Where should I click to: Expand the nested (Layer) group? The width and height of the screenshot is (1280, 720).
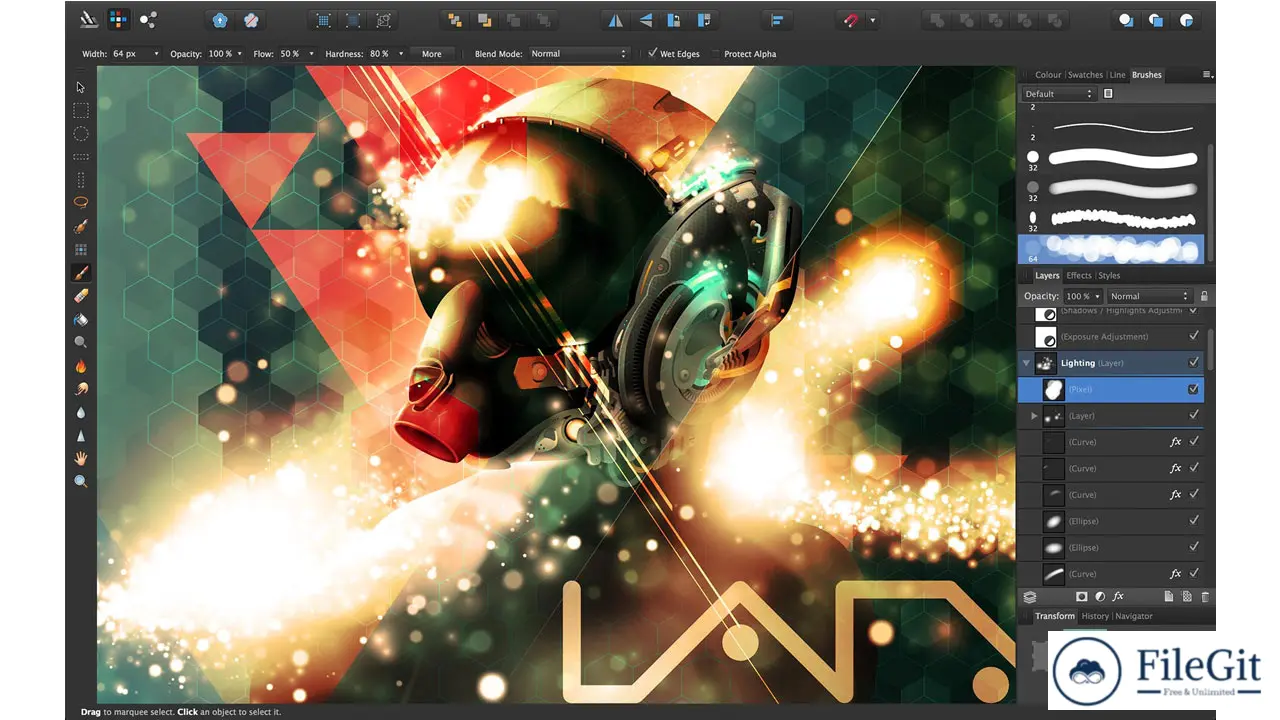(x=1035, y=415)
